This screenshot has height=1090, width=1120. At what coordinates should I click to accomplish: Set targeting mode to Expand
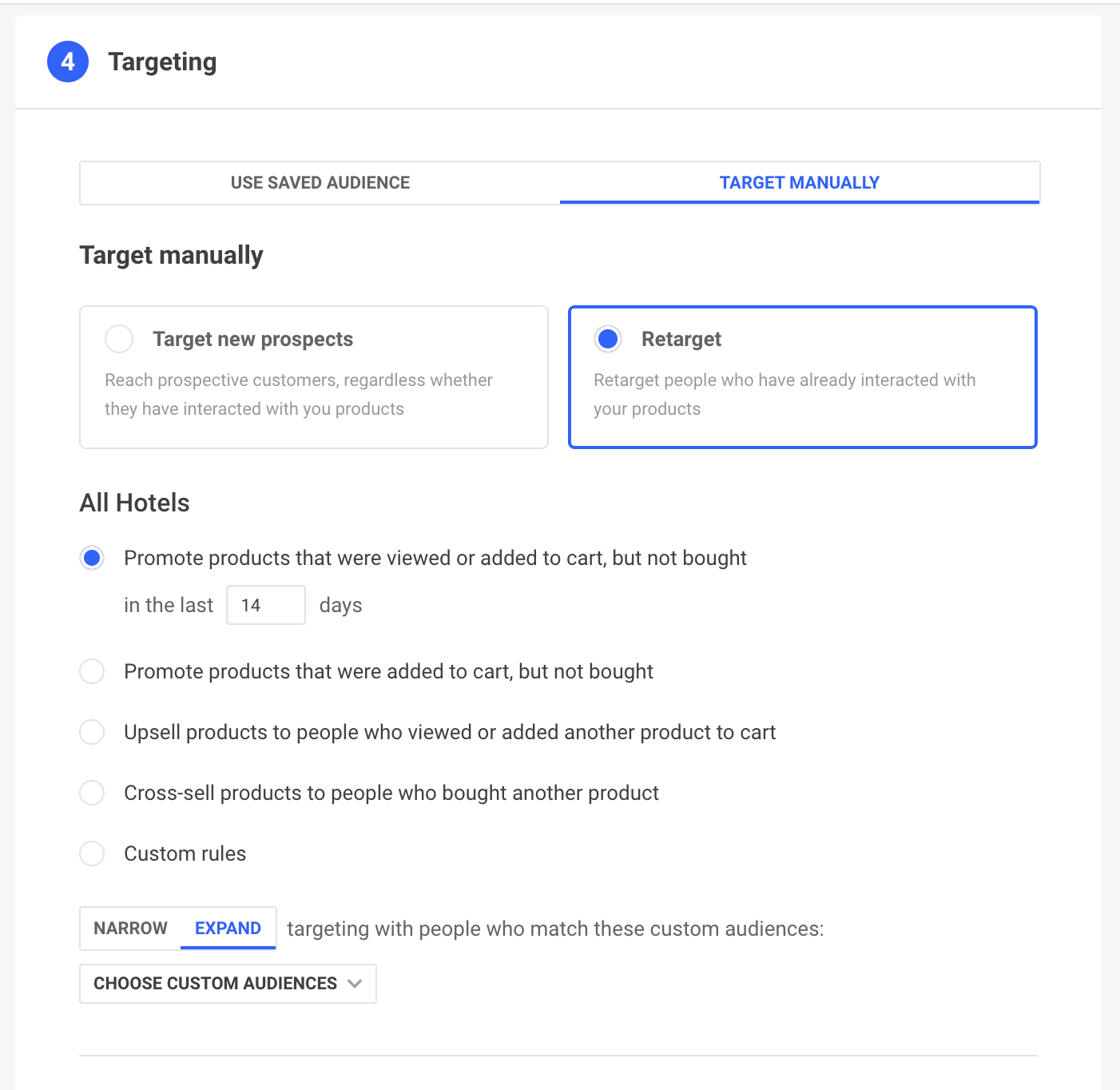tap(228, 928)
